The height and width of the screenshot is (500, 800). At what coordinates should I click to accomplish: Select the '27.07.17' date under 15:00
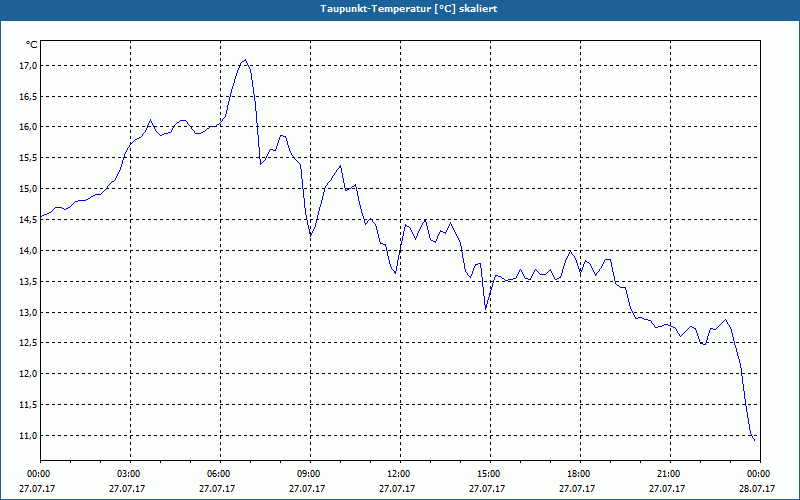click(x=487, y=488)
